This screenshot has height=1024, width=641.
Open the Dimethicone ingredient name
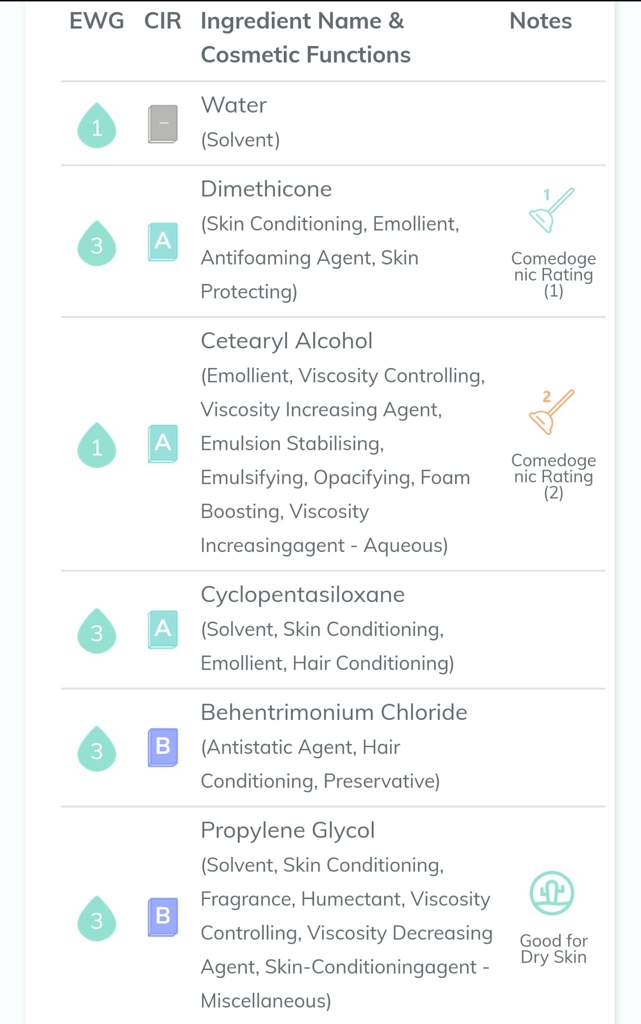coord(266,189)
